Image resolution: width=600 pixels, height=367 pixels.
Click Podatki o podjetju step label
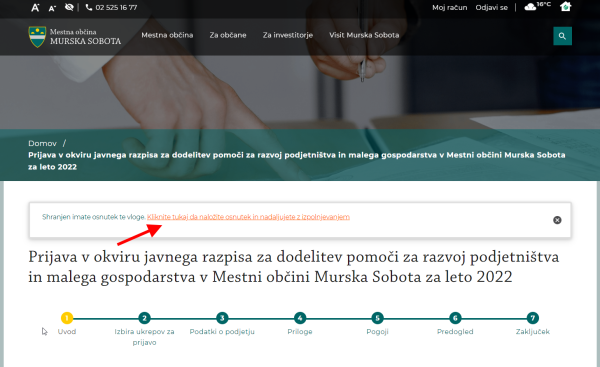[x=222, y=332]
